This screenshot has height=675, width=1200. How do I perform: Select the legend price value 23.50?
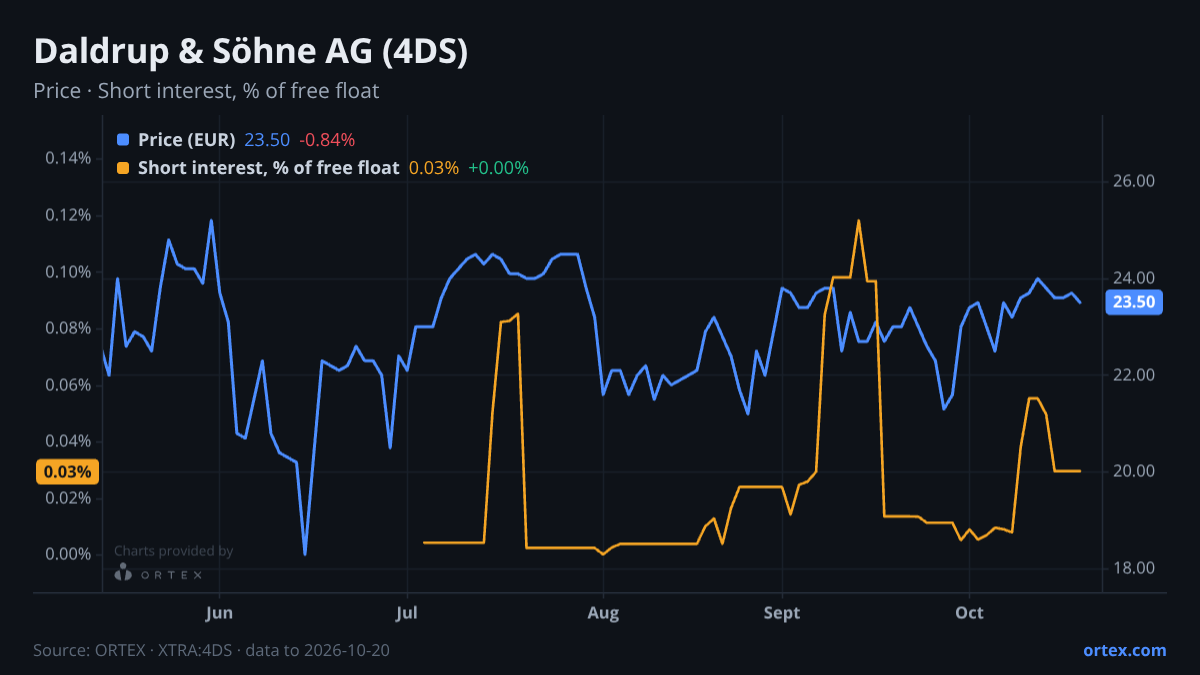tap(267, 140)
